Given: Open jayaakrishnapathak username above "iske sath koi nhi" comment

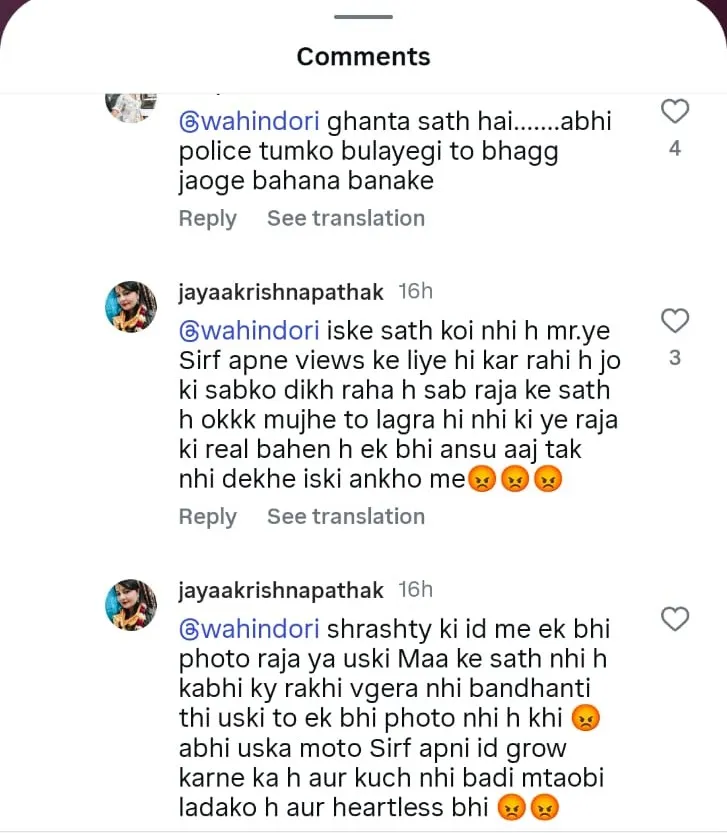Looking at the screenshot, I should [x=280, y=292].
